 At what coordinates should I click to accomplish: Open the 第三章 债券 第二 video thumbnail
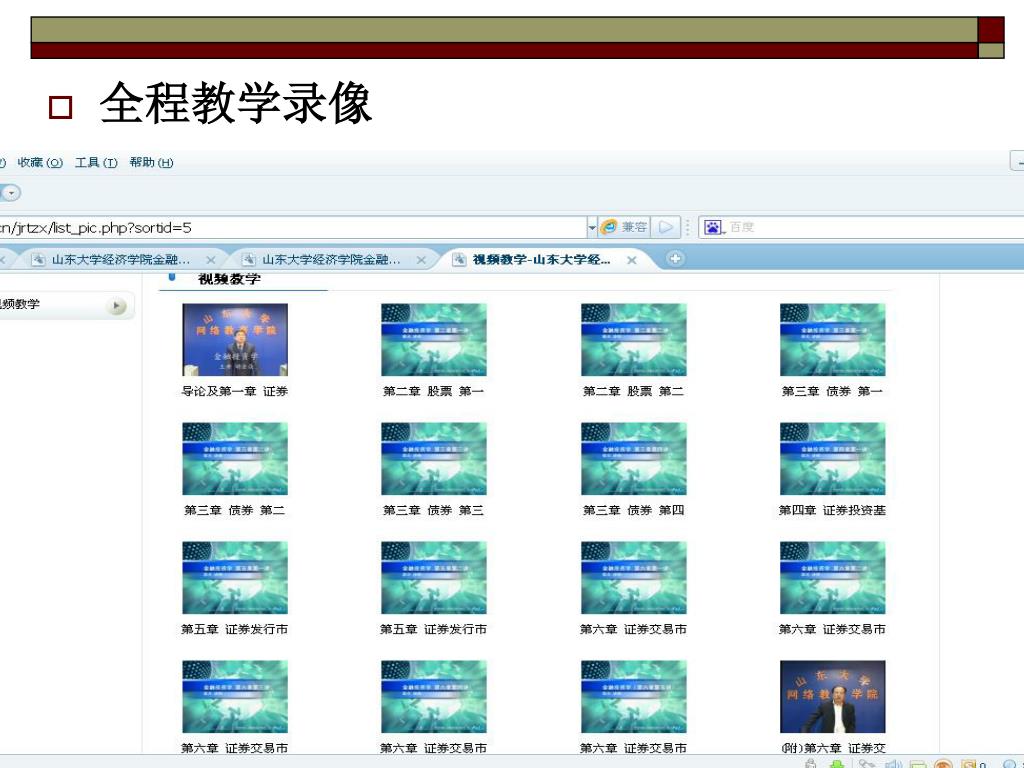pos(235,458)
